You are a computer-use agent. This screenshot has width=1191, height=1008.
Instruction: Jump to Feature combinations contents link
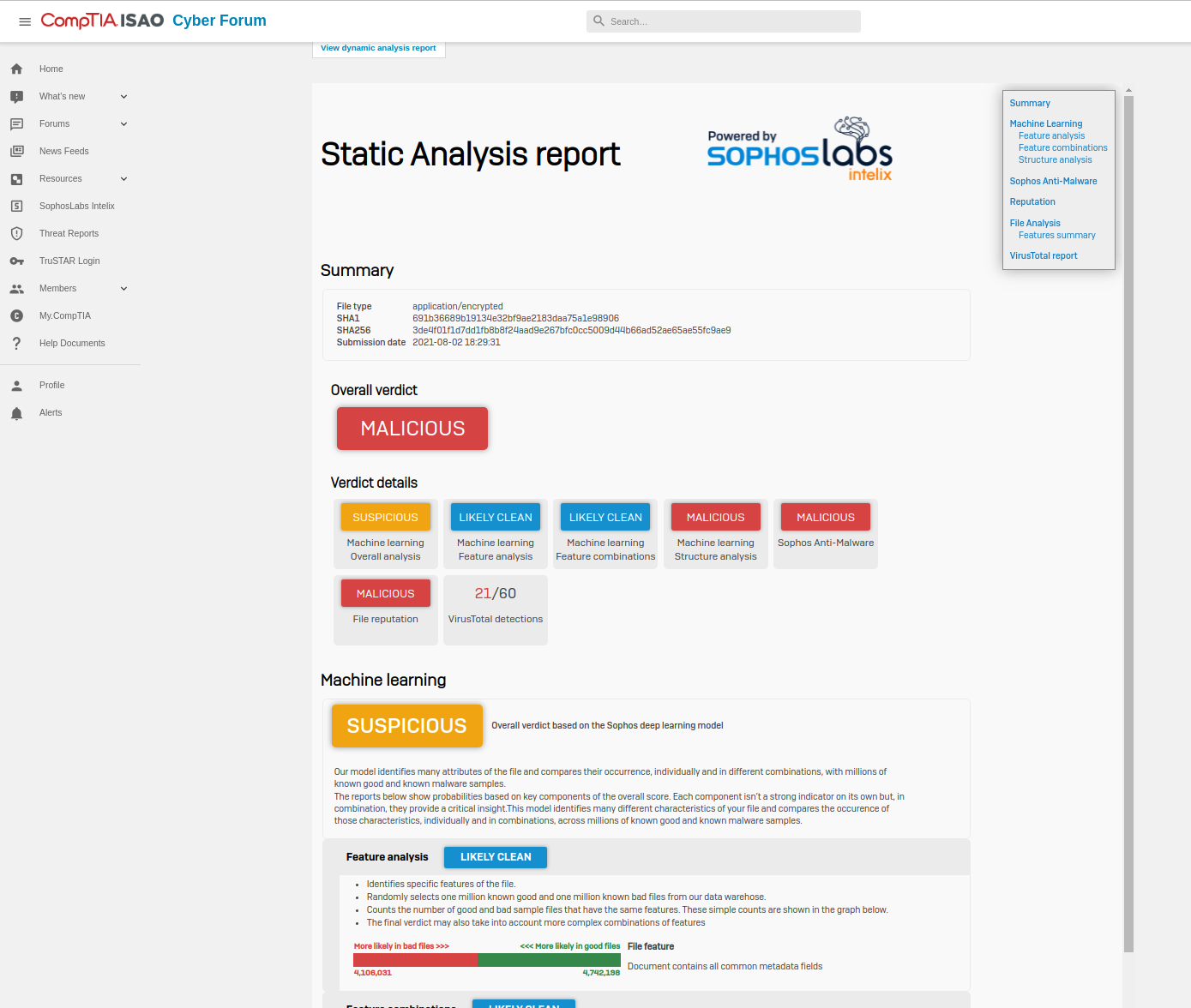pos(1063,147)
